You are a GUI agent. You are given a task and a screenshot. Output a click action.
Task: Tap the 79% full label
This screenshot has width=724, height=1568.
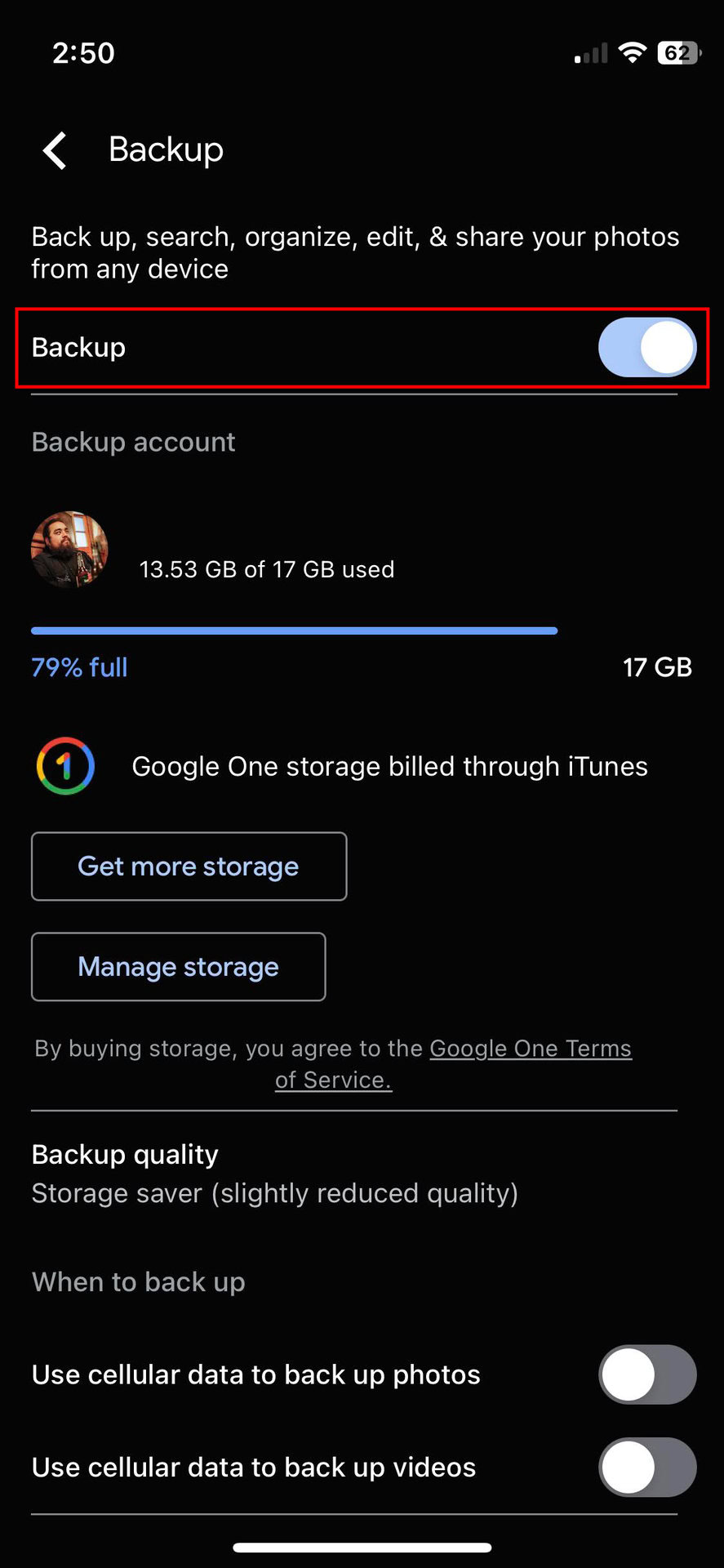click(x=79, y=667)
